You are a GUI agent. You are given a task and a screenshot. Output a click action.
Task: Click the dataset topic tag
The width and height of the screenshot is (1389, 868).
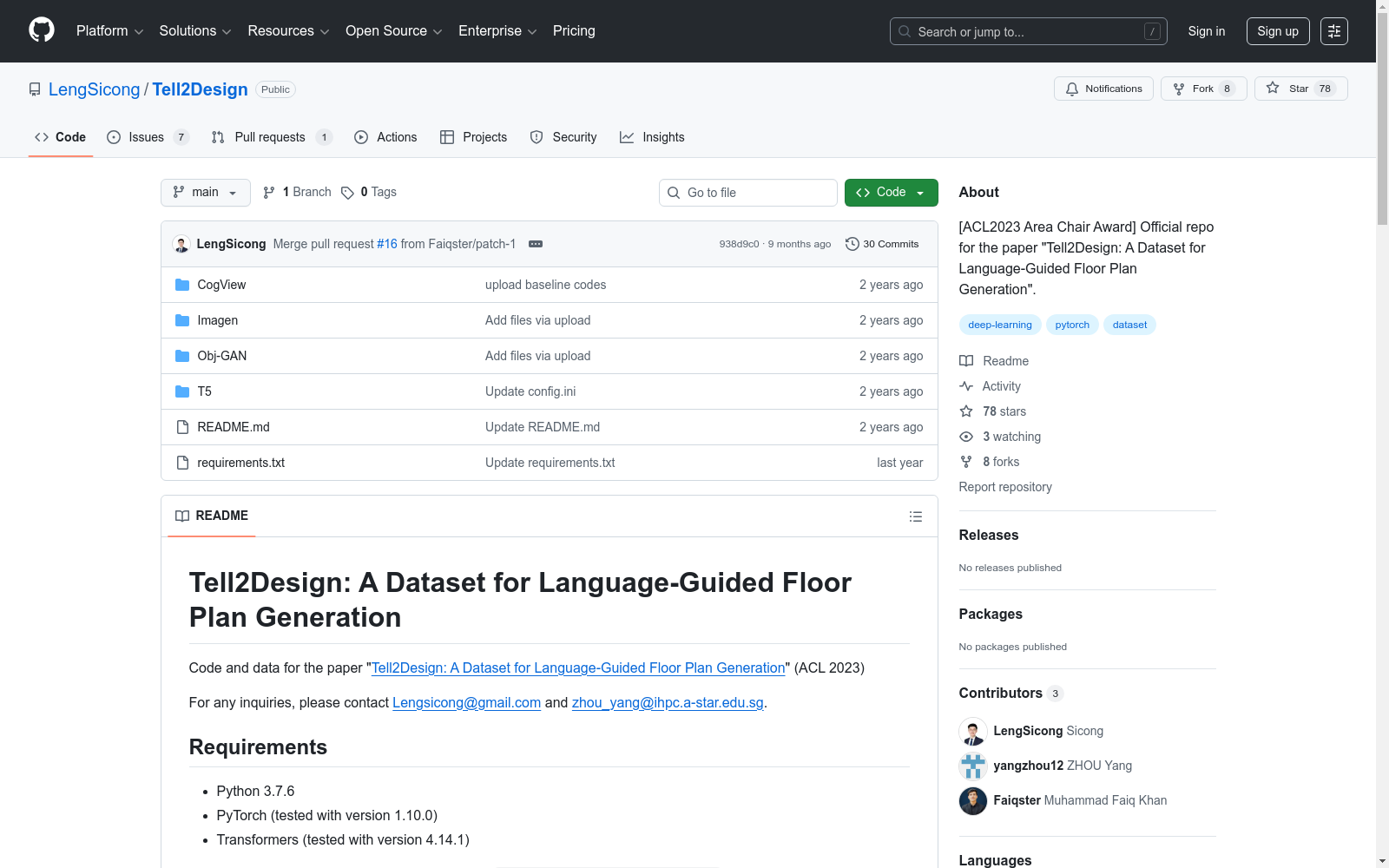[1129, 325]
